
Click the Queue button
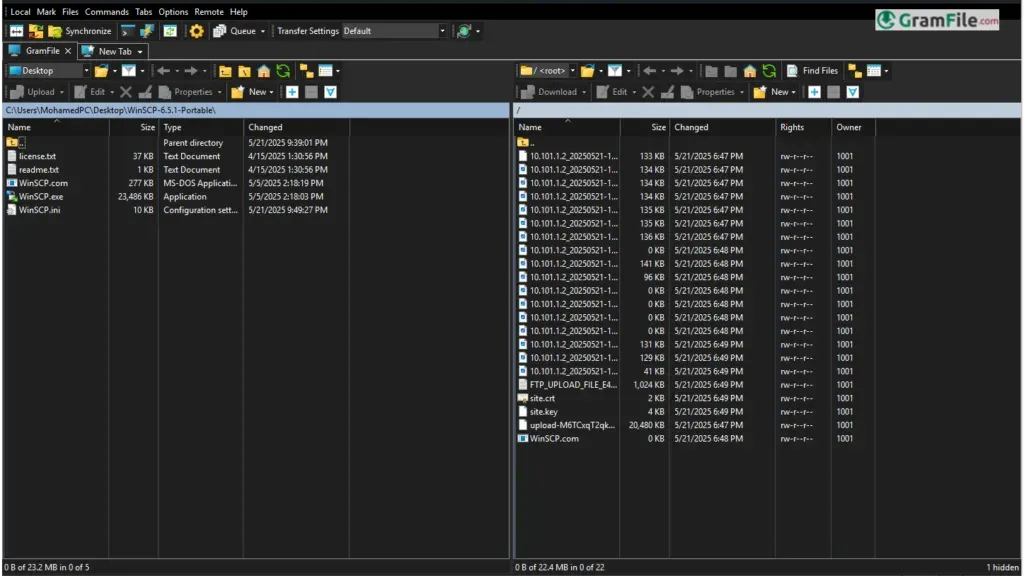point(235,31)
